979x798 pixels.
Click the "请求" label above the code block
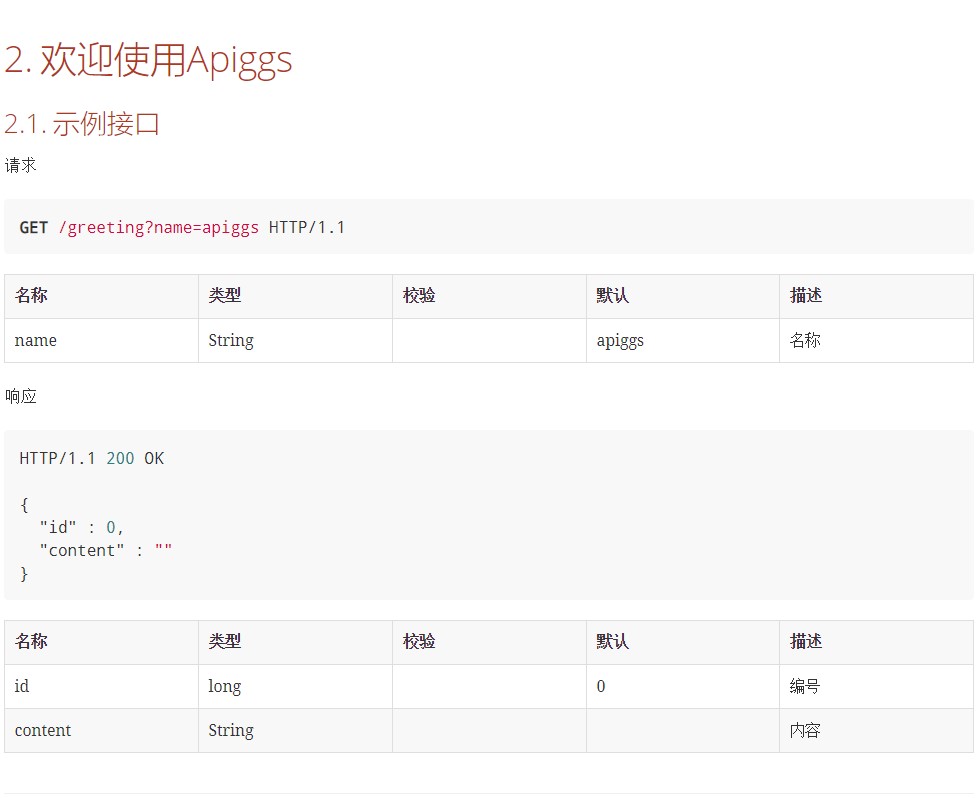[x=21, y=164]
